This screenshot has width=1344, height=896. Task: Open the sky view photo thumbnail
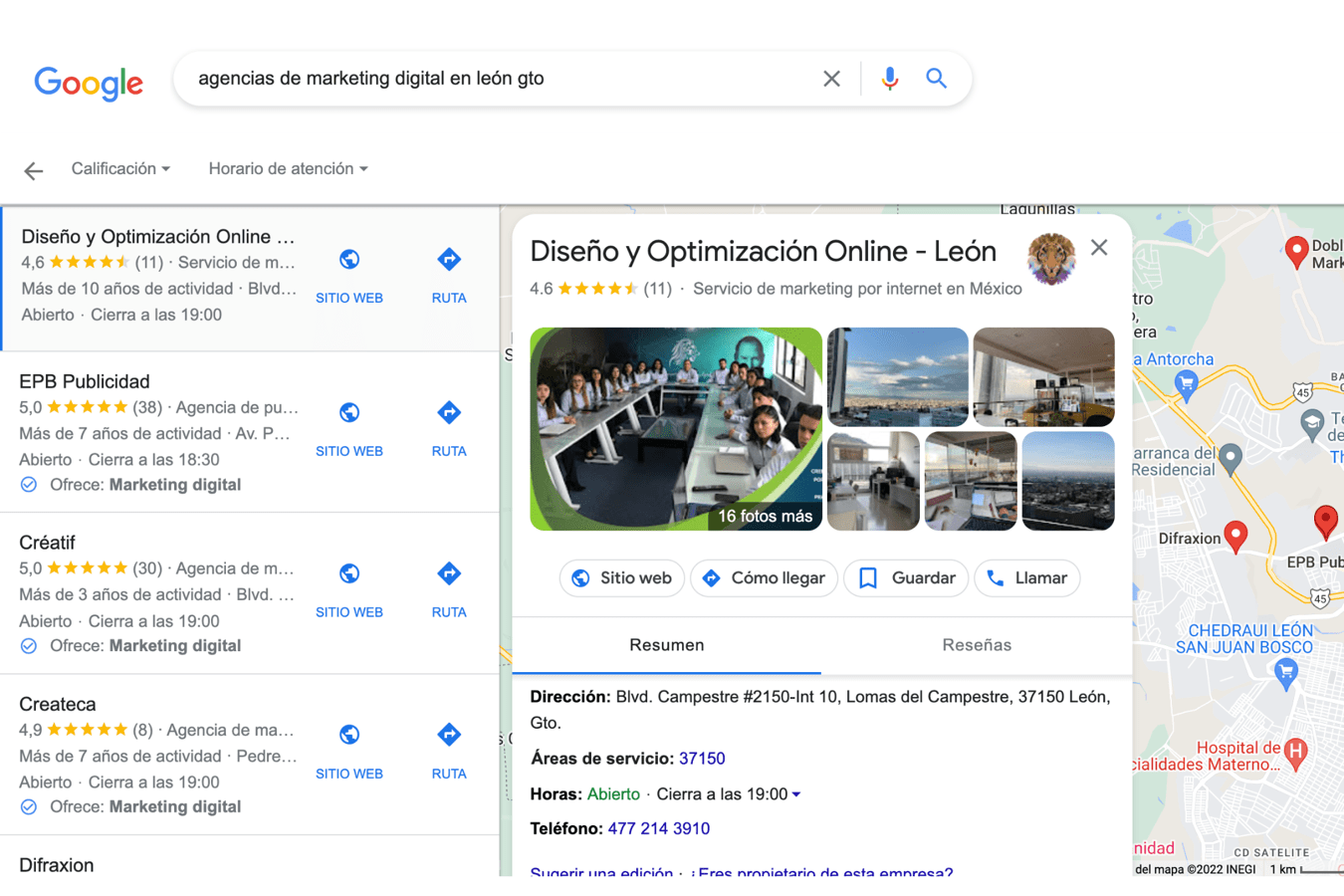[x=898, y=377]
